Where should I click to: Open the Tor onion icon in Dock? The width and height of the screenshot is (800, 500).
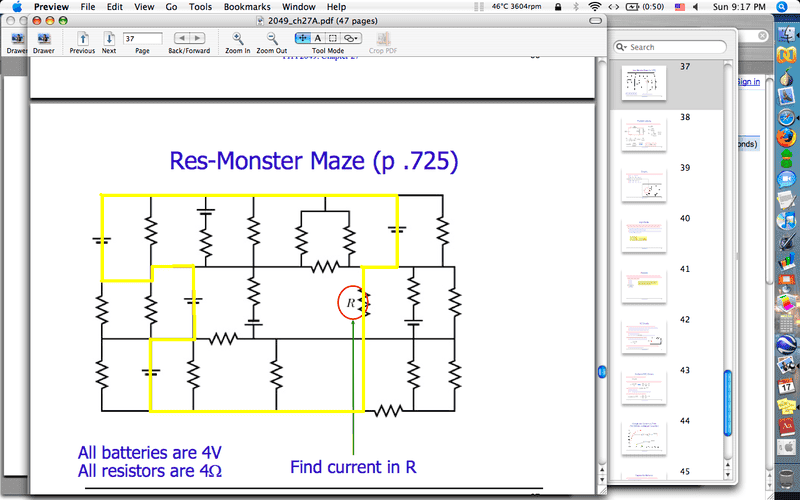coord(786,77)
